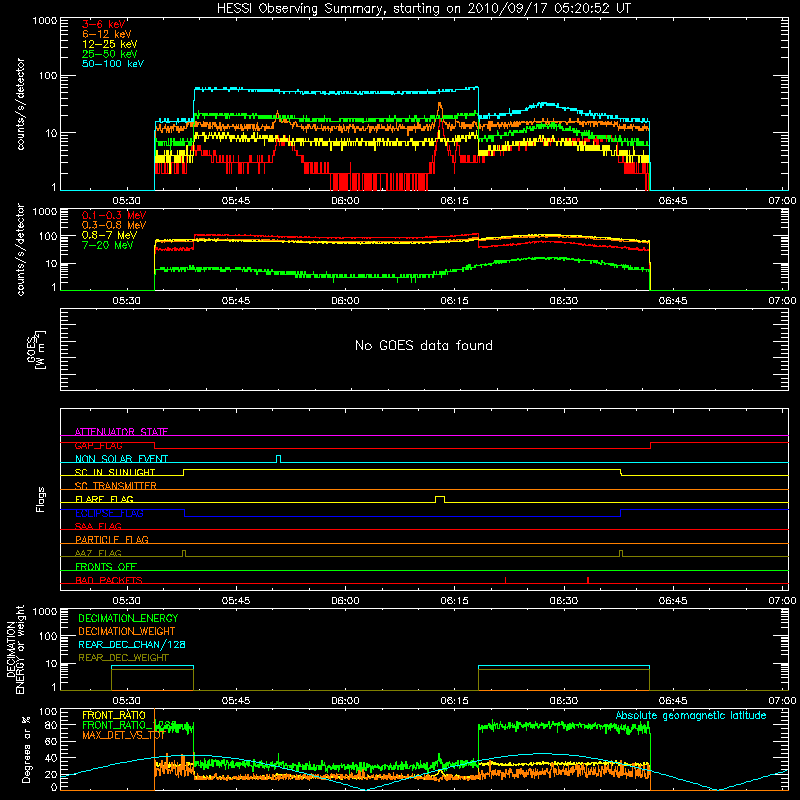
Task: Select the green 25-50 keV legend label
Action: click(110, 54)
